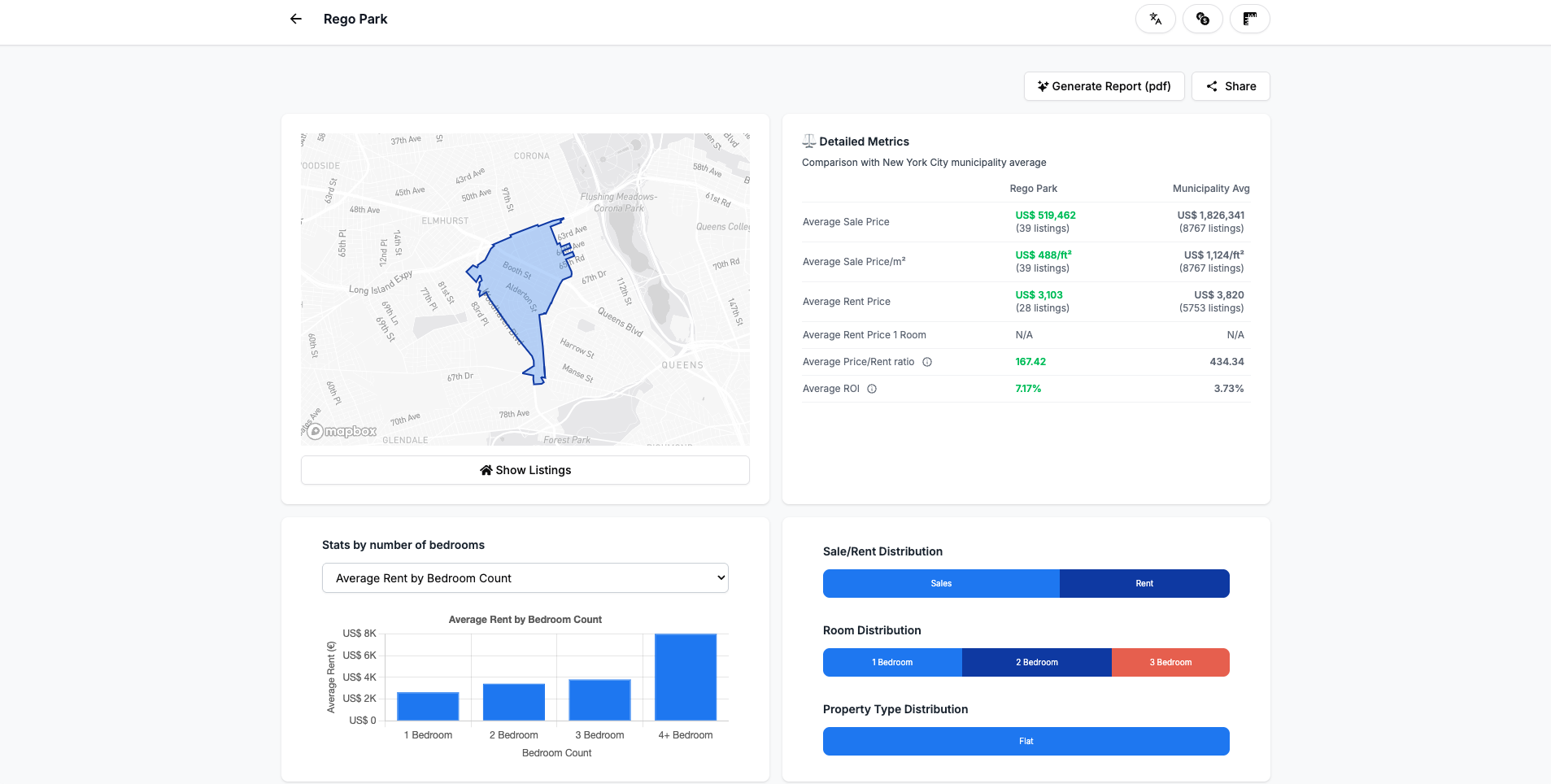Click the back arrow next to Rego Park

point(295,18)
